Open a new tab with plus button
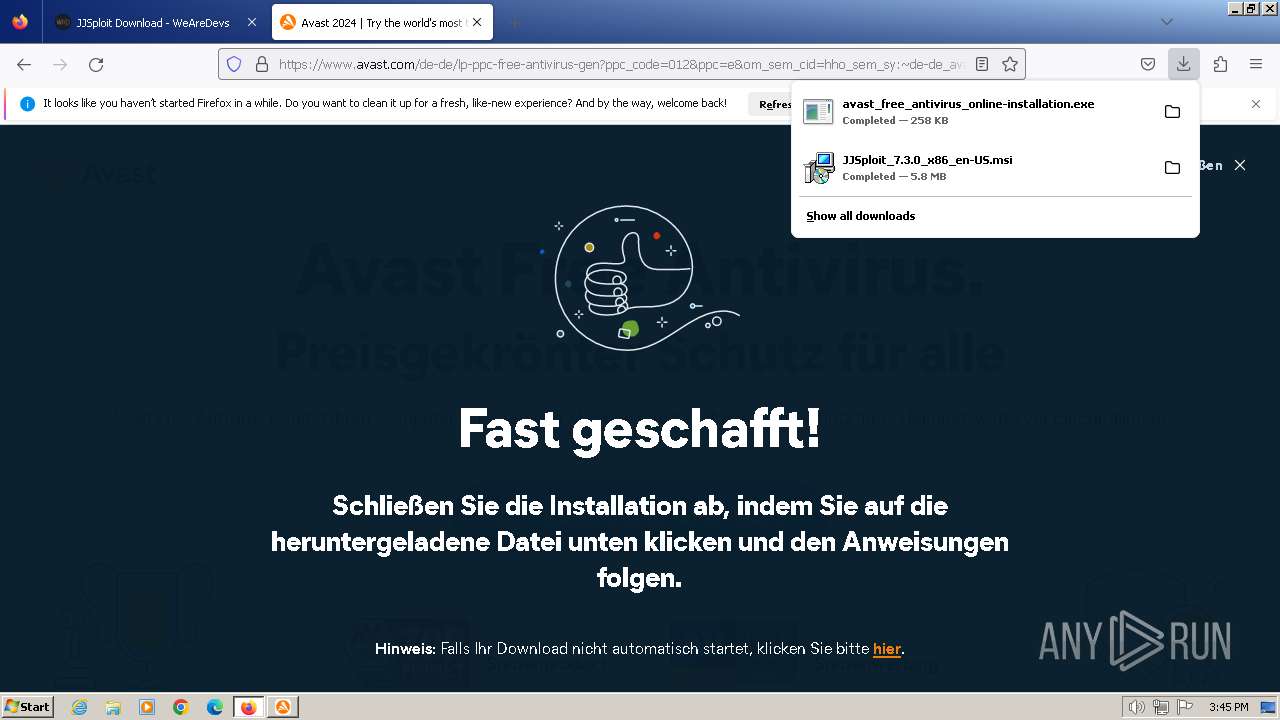1280x720 pixels. point(514,22)
